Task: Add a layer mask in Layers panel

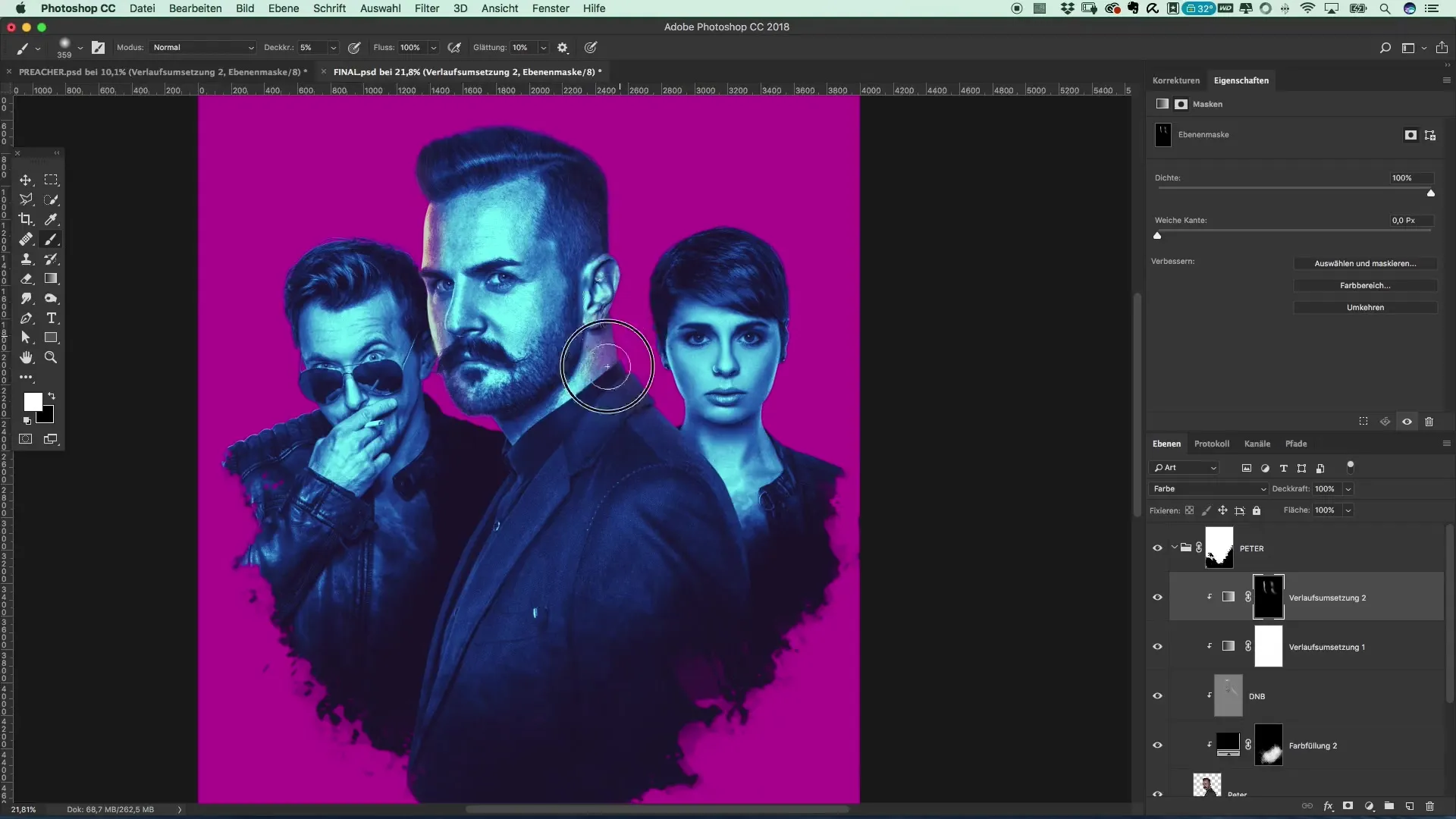Action: tap(1348, 806)
